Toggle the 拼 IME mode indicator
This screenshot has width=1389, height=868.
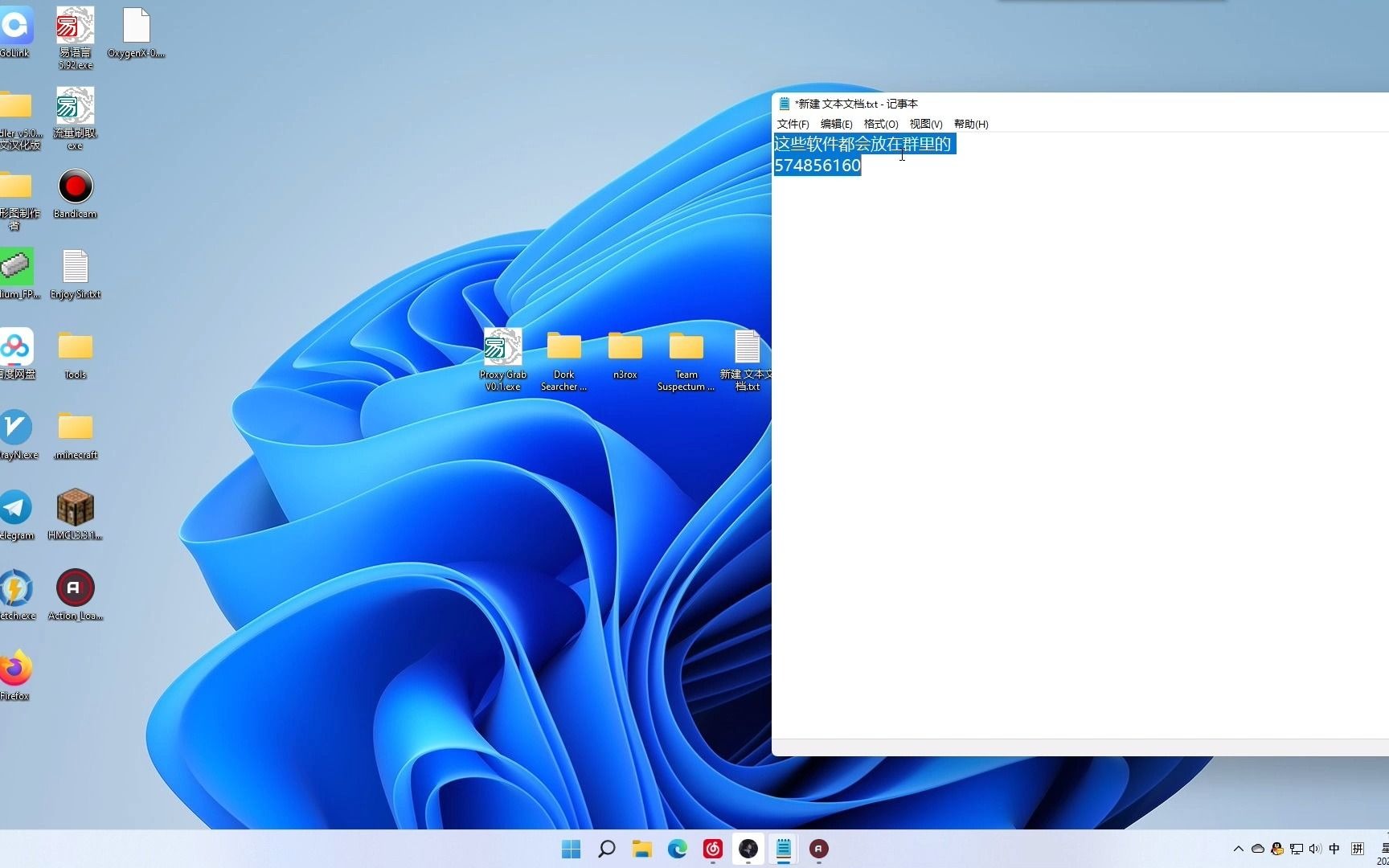point(1358,849)
